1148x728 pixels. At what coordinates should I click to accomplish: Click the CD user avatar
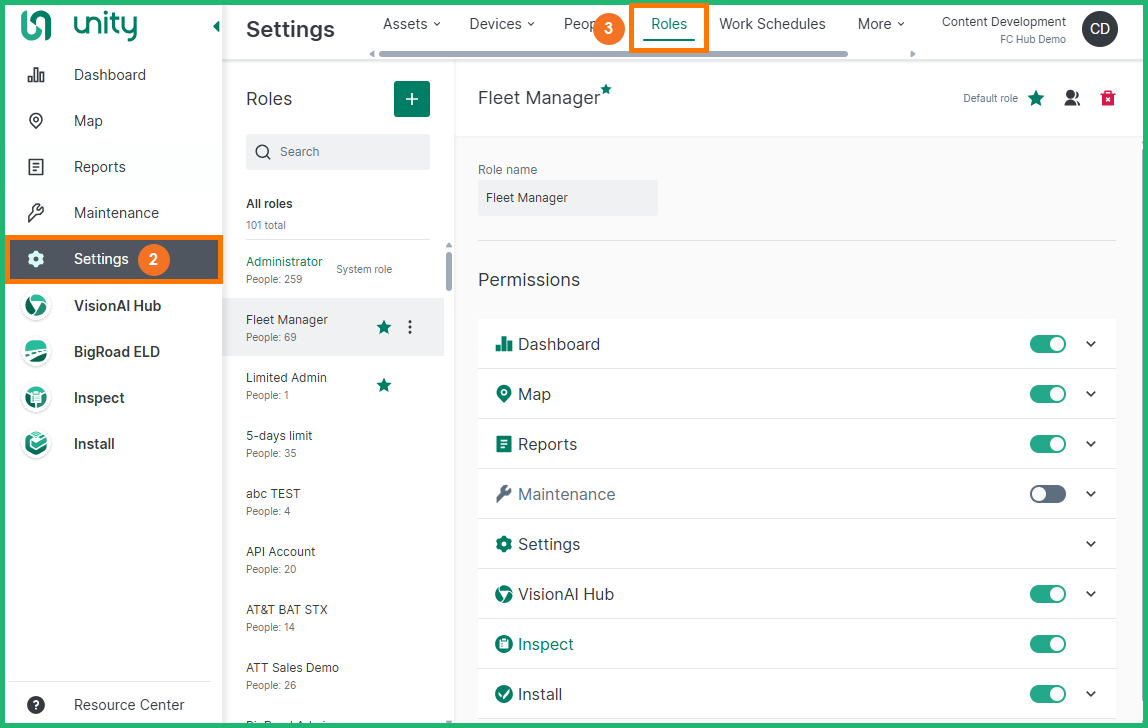point(1099,29)
